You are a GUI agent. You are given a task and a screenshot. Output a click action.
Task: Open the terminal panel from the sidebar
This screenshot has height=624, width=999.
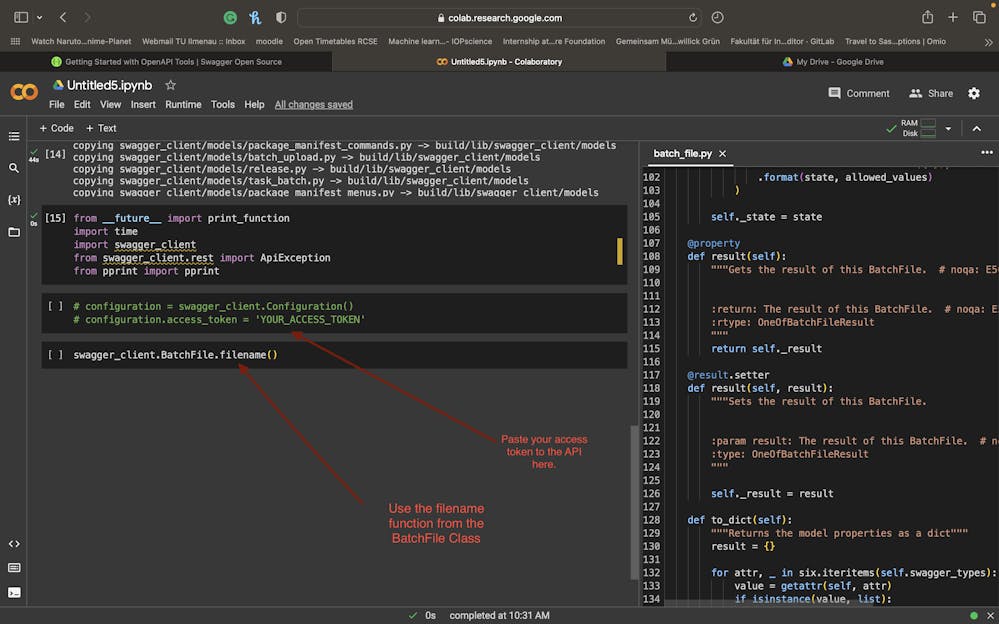pos(14,592)
